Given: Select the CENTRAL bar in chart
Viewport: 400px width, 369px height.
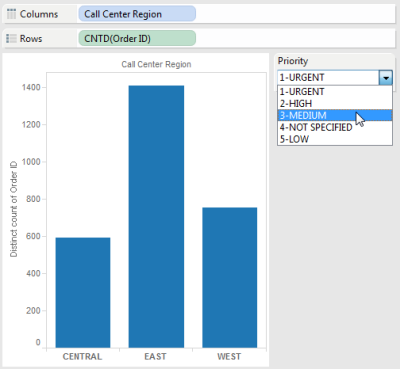Looking at the screenshot, I should point(83,293).
